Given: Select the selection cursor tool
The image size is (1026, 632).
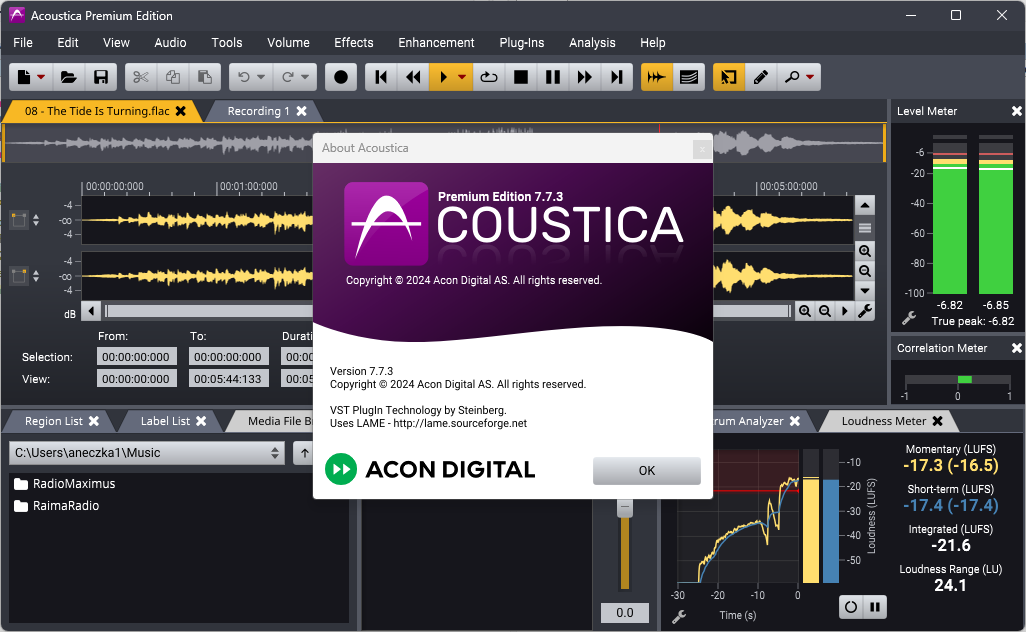Looking at the screenshot, I should 728,77.
